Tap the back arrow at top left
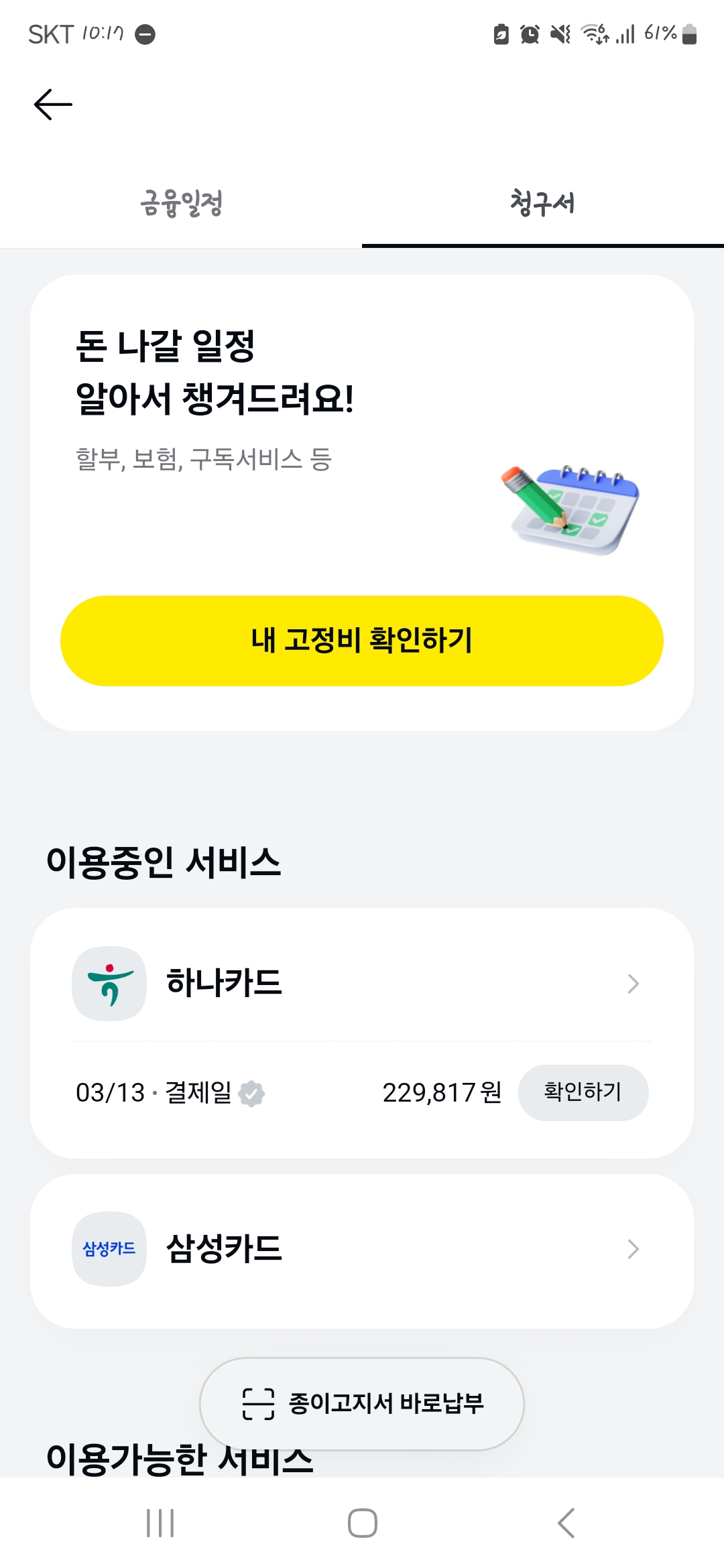 point(53,105)
